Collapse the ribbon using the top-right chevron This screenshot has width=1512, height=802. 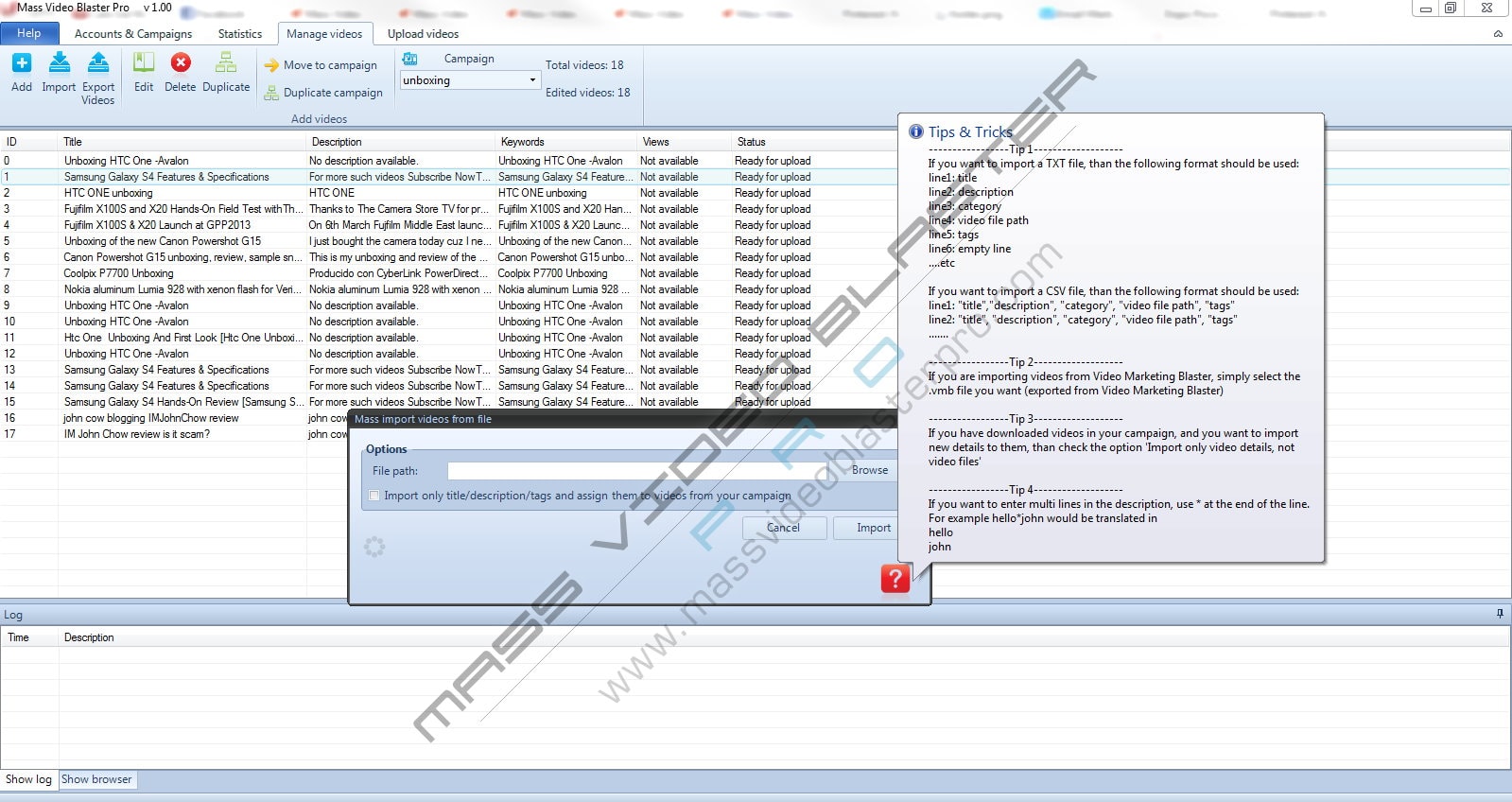click(1498, 34)
